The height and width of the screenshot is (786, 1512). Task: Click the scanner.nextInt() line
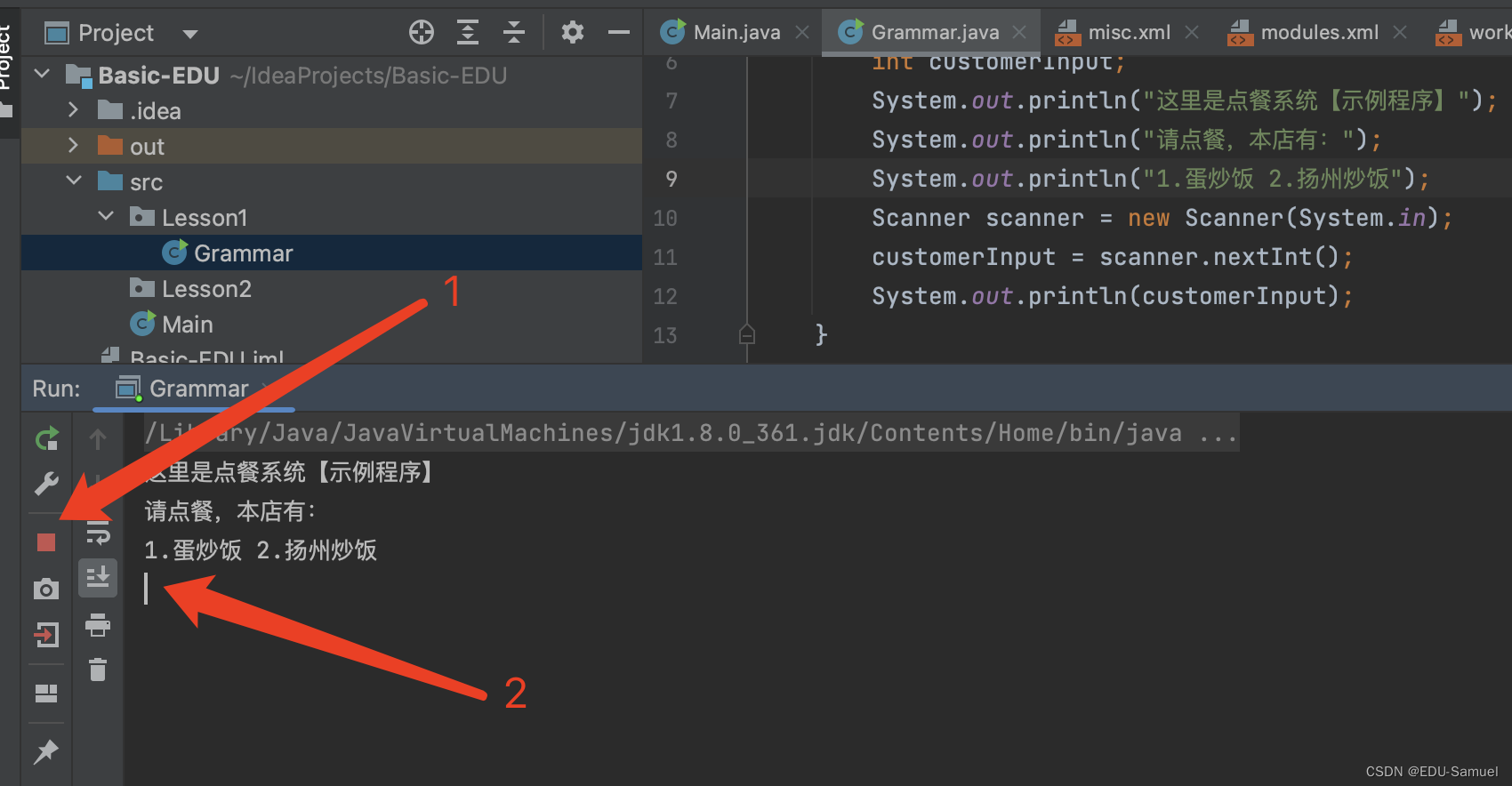point(1112,257)
